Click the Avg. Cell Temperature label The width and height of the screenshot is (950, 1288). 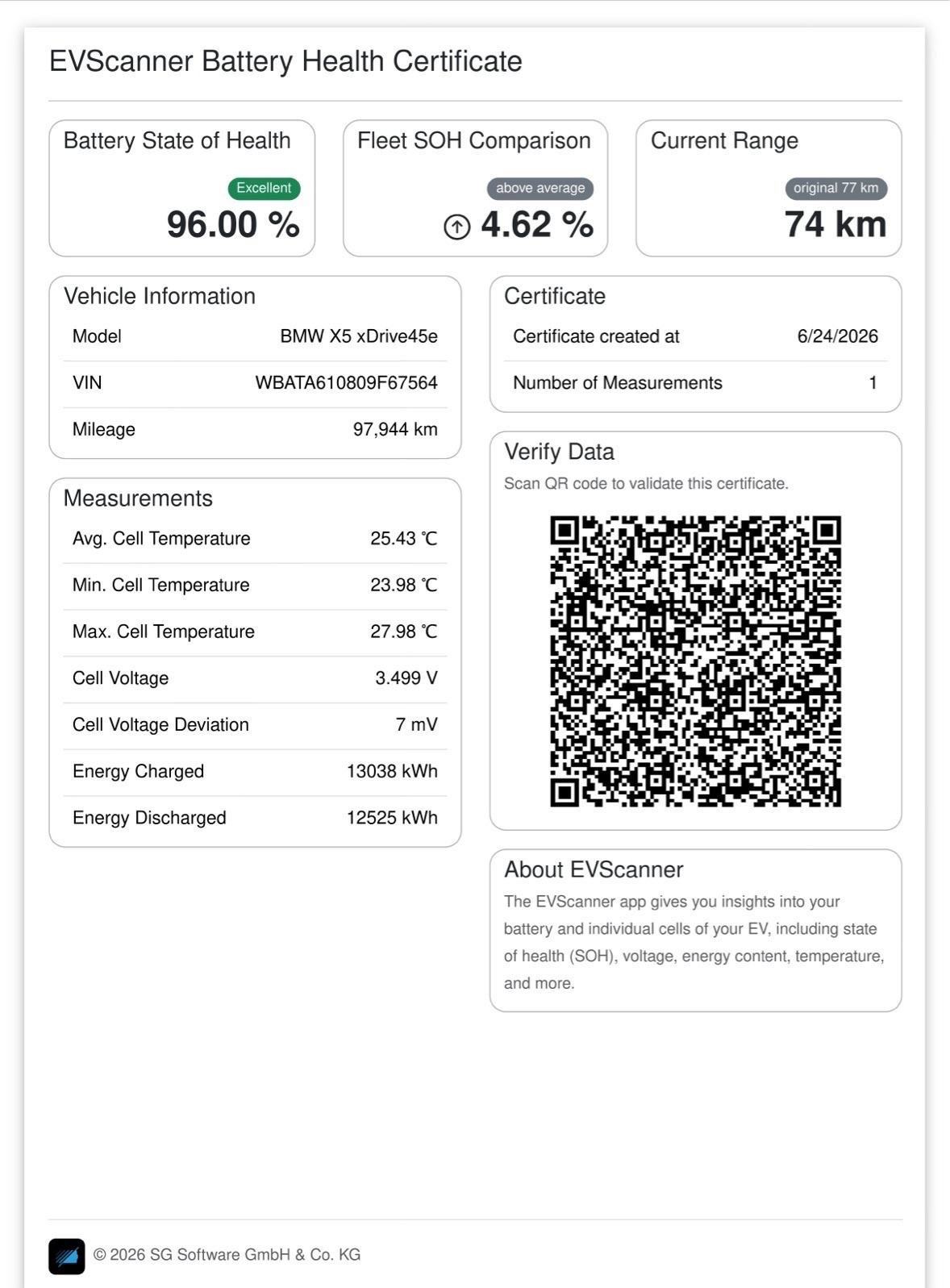(x=161, y=539)
